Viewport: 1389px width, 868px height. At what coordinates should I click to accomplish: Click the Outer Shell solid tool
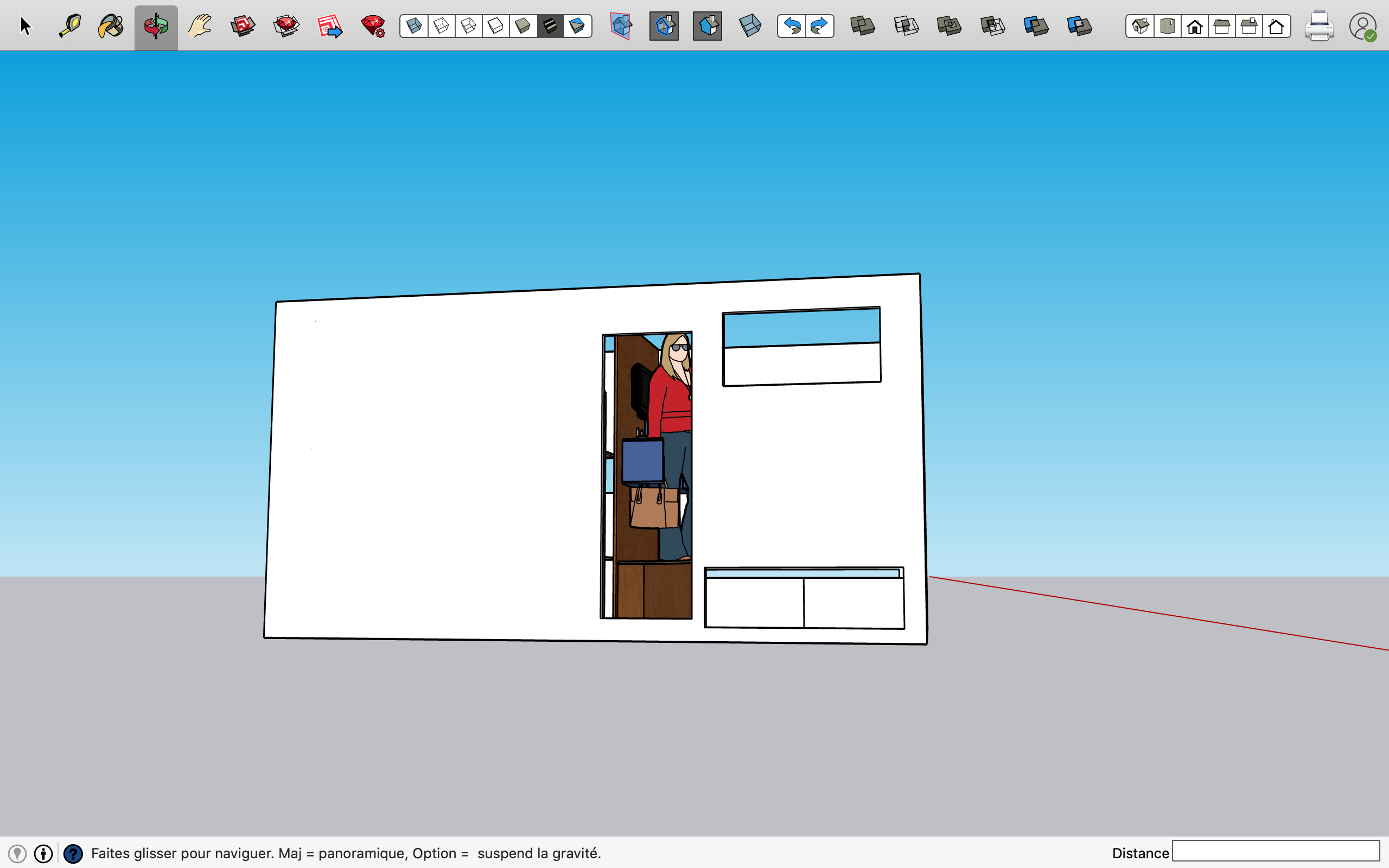click(x=862, y=26)
